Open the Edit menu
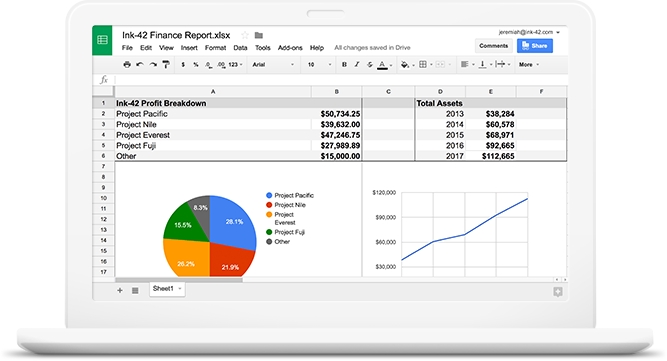This screenshot has height=361, width=667. click(146, 48)
